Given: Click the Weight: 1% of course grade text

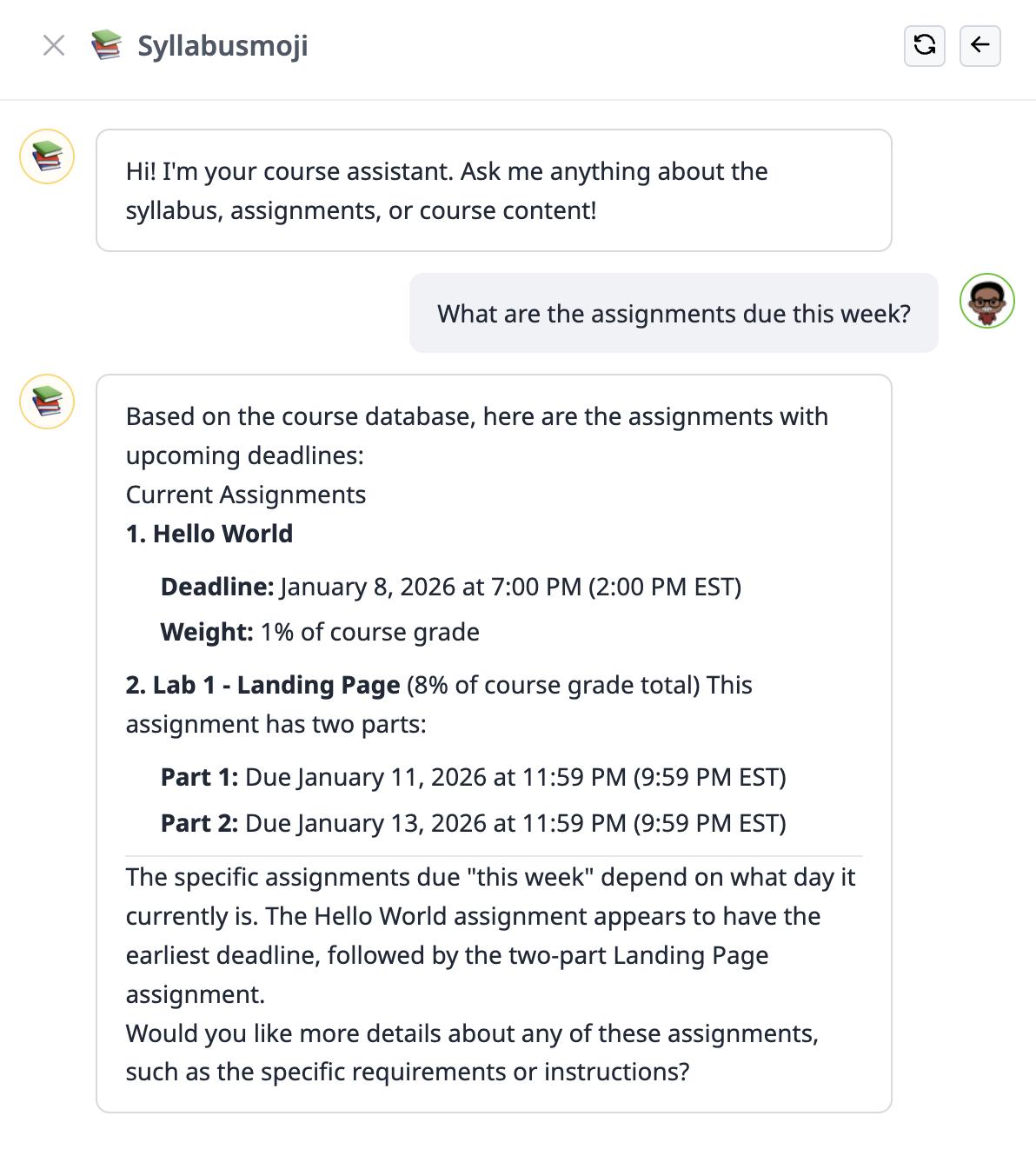Looking at the screenshot, I should click(319, 632).
